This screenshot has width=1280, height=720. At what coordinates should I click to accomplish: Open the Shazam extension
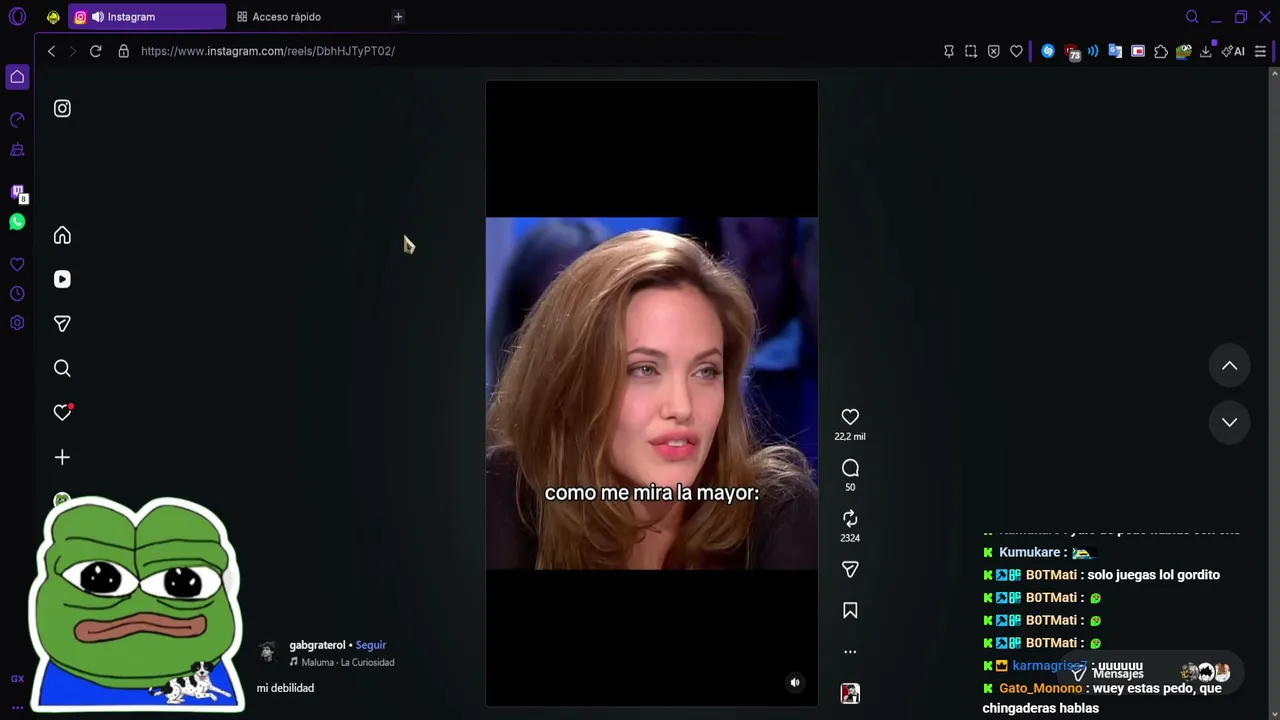point(1048,51)
